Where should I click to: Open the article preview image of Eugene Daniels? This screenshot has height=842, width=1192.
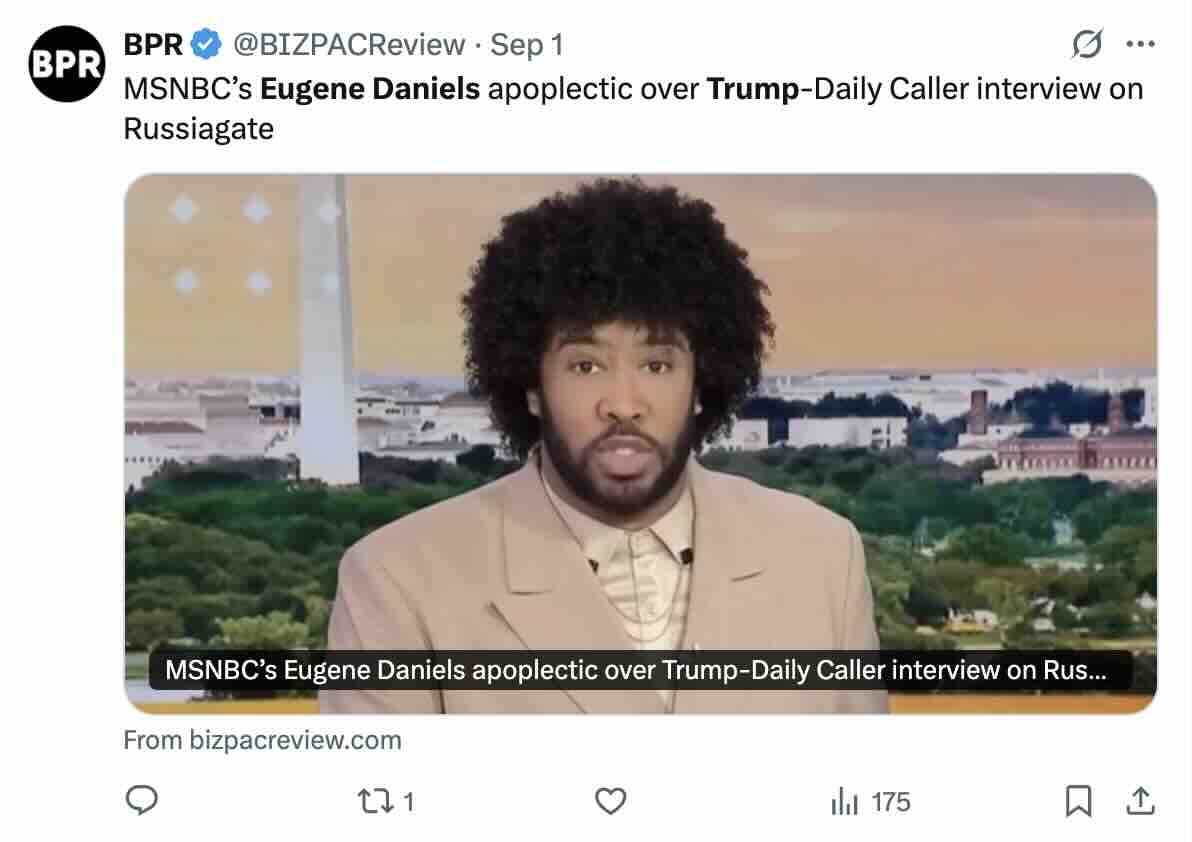tap(640, 443)
